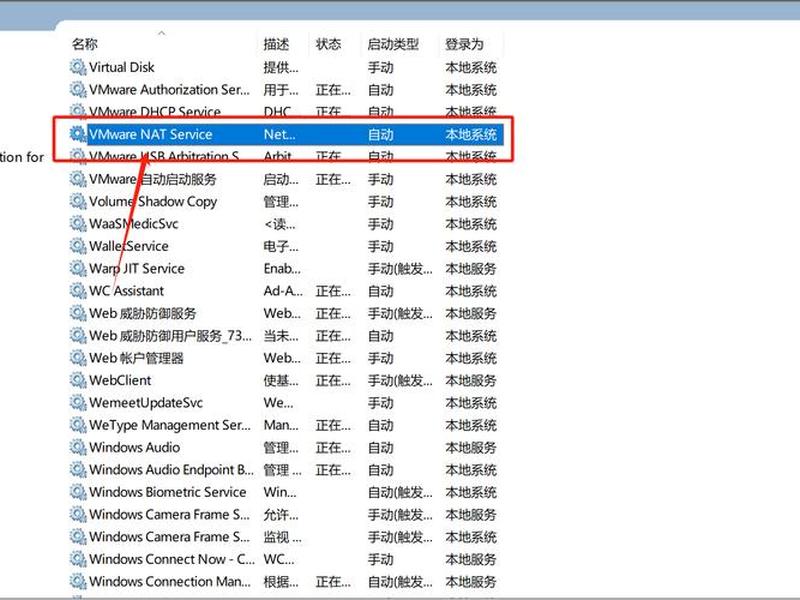Click the gear icon of Volume Shadow Copy

click(x=78, y=201)
